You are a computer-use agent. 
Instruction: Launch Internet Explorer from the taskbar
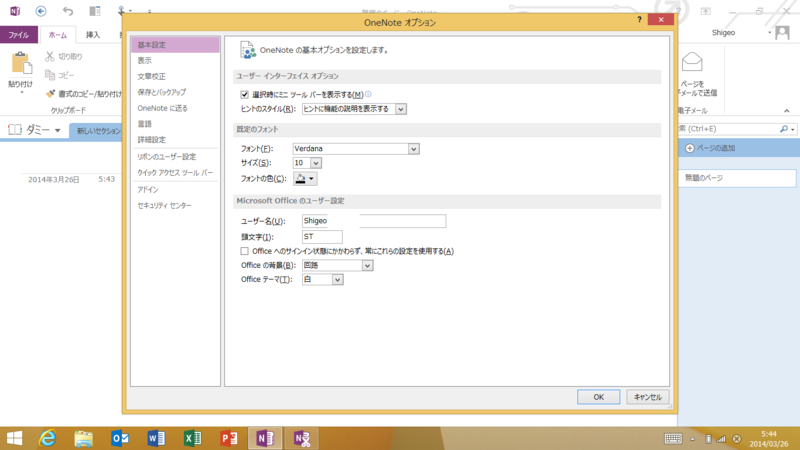point(47,438)
